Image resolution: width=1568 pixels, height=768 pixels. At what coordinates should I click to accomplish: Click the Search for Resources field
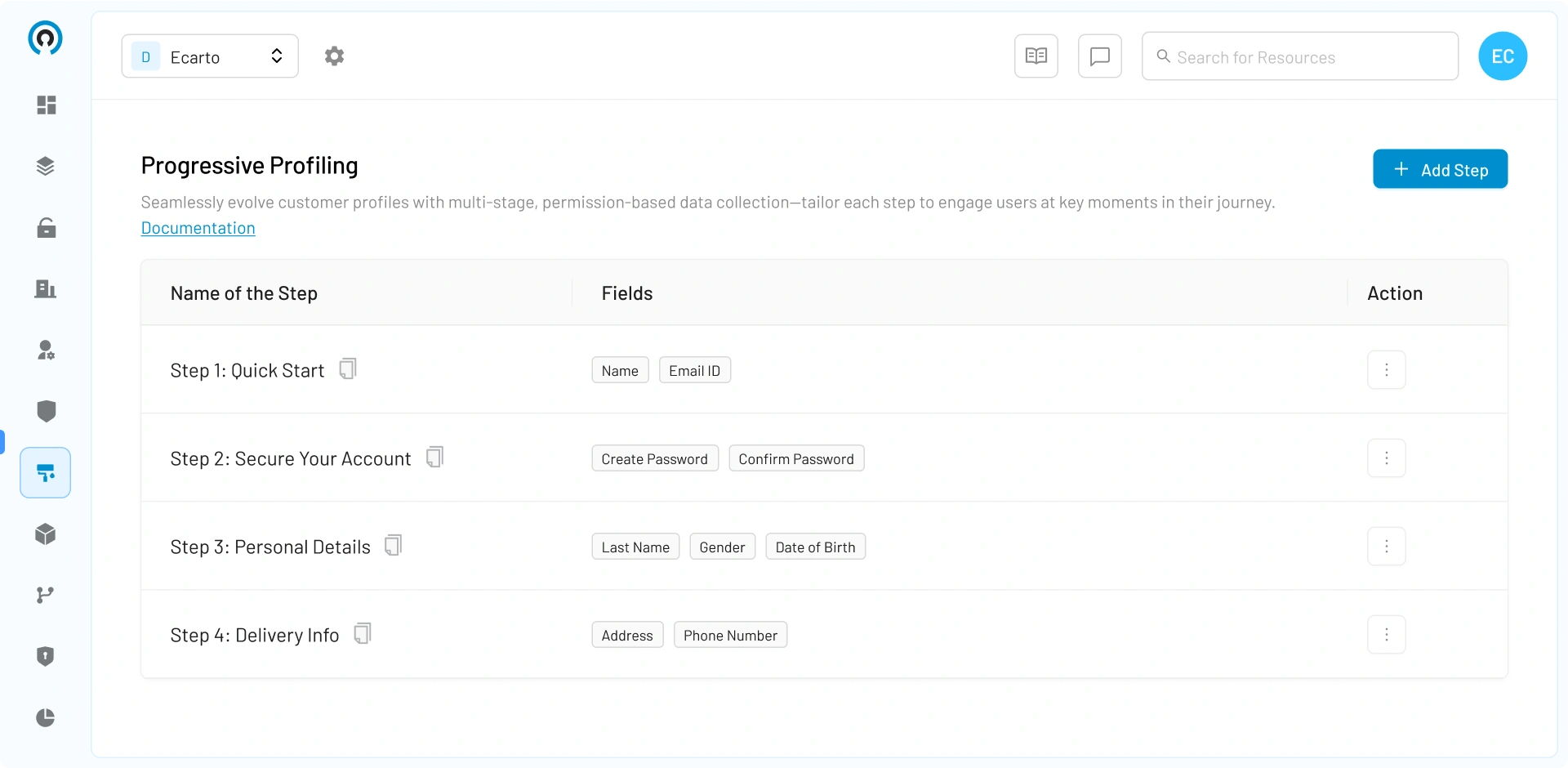tap(1300, 56)
